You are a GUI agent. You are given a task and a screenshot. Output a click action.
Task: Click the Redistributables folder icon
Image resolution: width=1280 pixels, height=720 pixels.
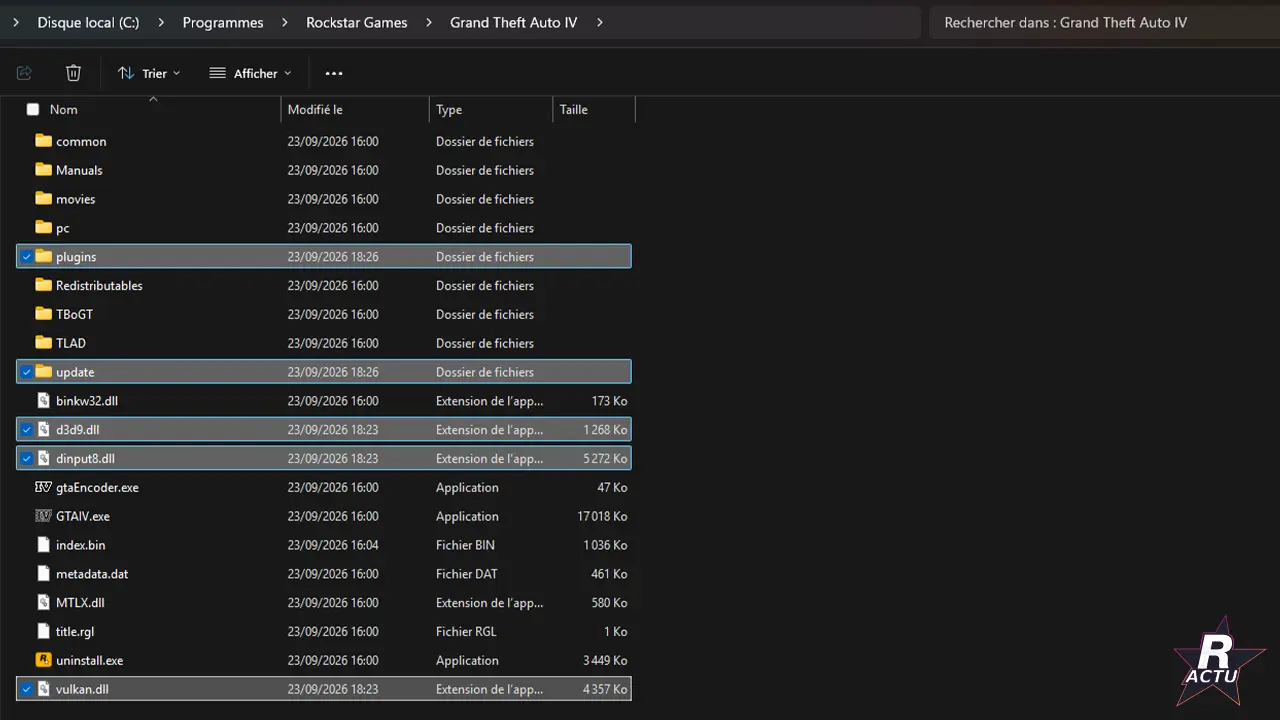point(43,285)
